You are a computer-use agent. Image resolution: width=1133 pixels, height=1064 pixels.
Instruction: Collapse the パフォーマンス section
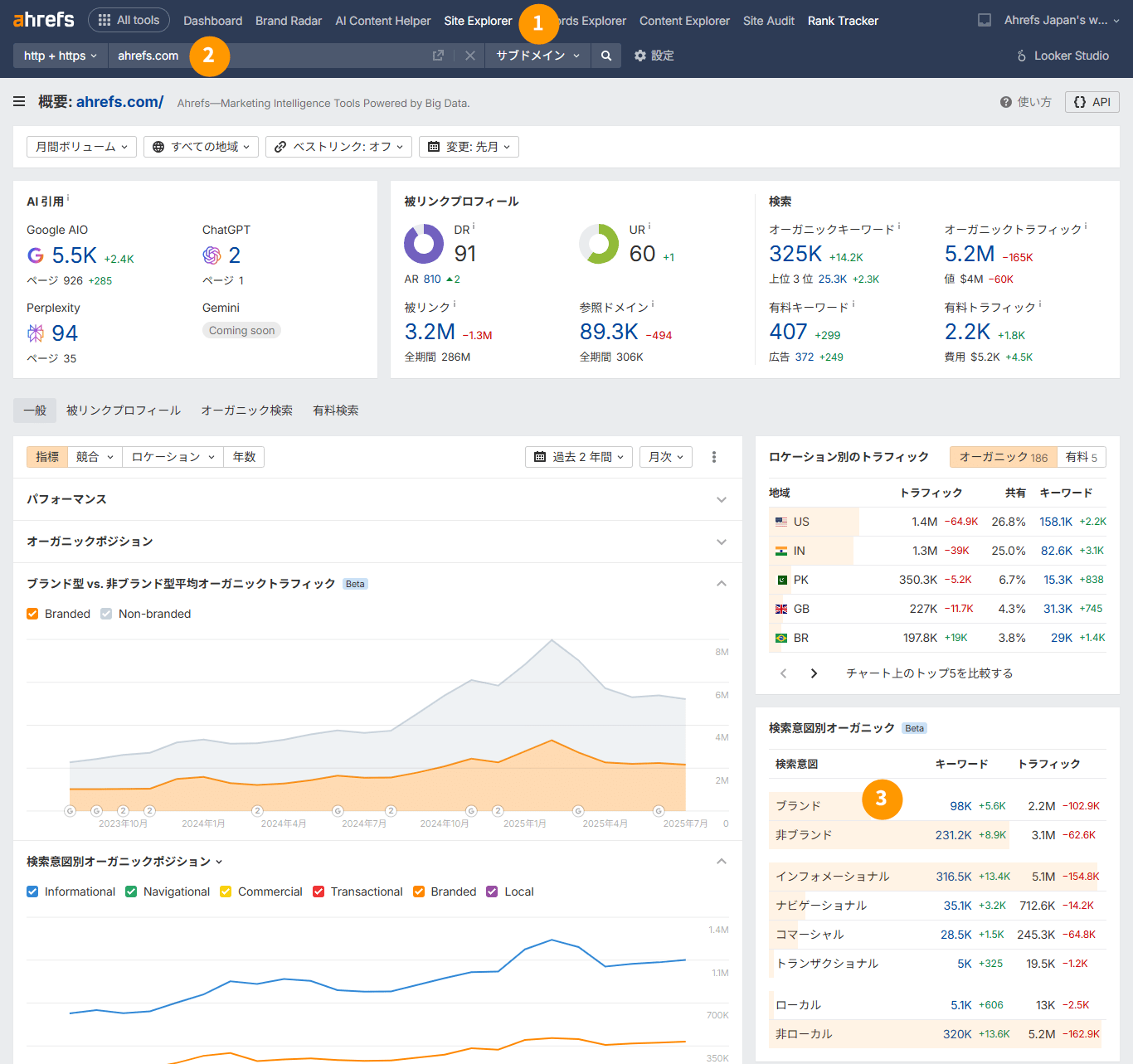click(x=721, y=499)
